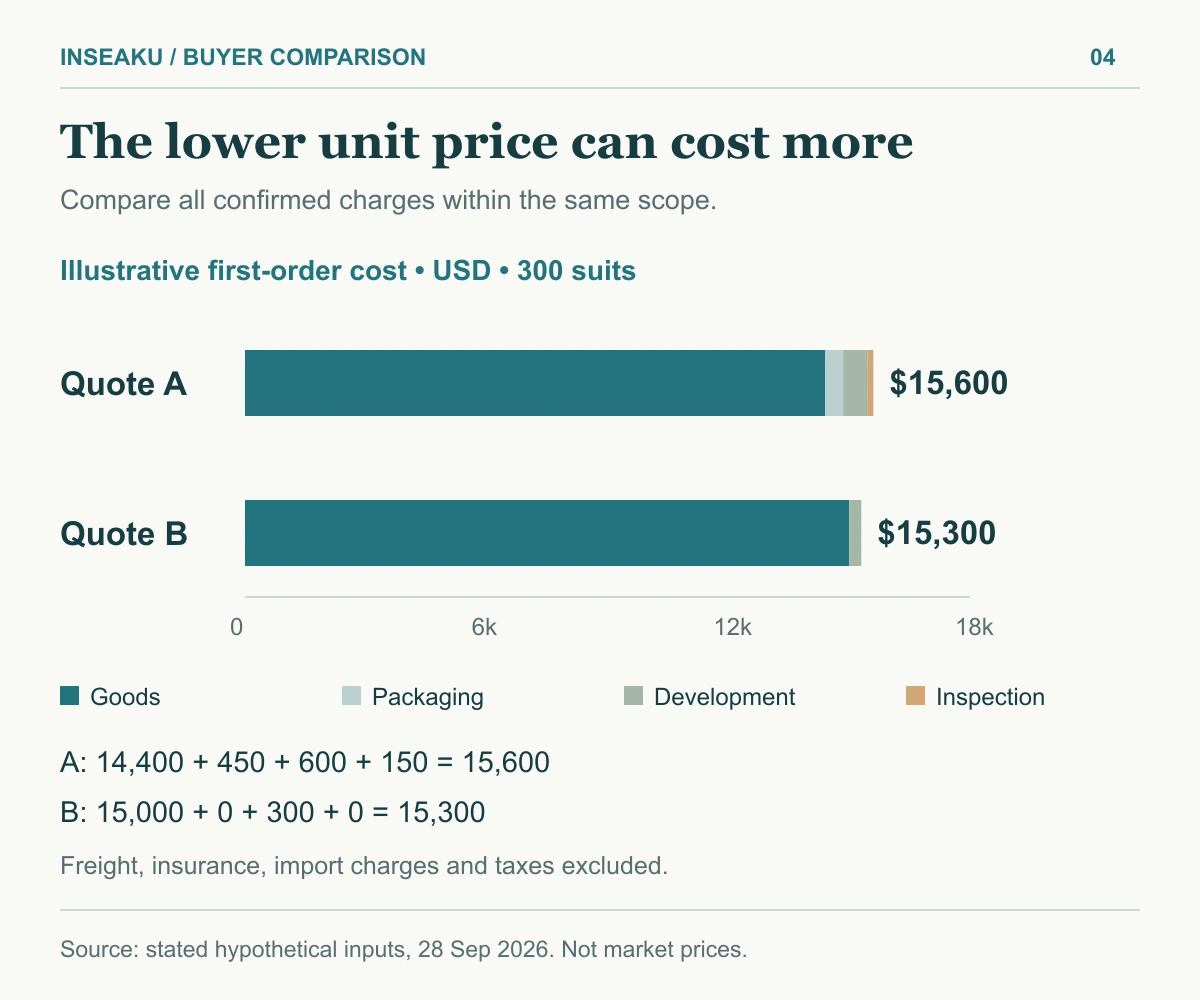Screen dimensions: 1200x1000
Task: Click the source footnote text
Action: [x=404, y=949]
